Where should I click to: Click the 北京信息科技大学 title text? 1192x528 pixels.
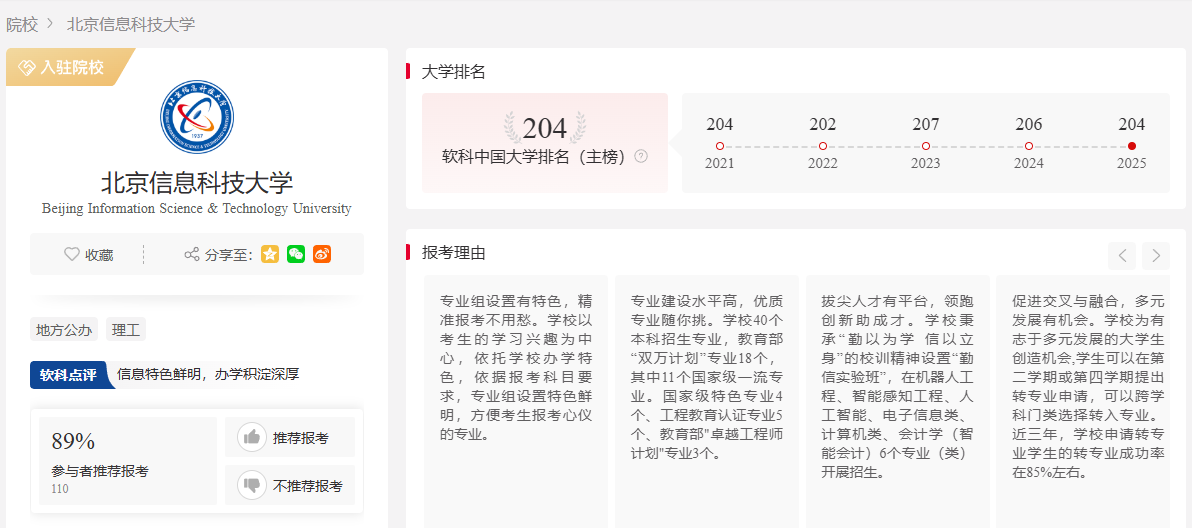click(197, 183)
